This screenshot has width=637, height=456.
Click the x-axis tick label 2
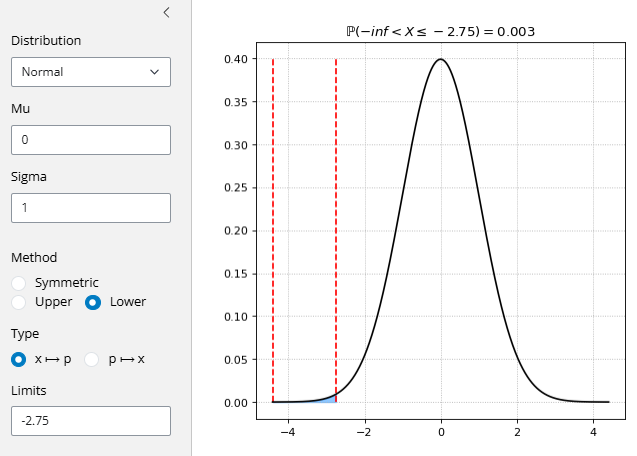tap(517, 432)
